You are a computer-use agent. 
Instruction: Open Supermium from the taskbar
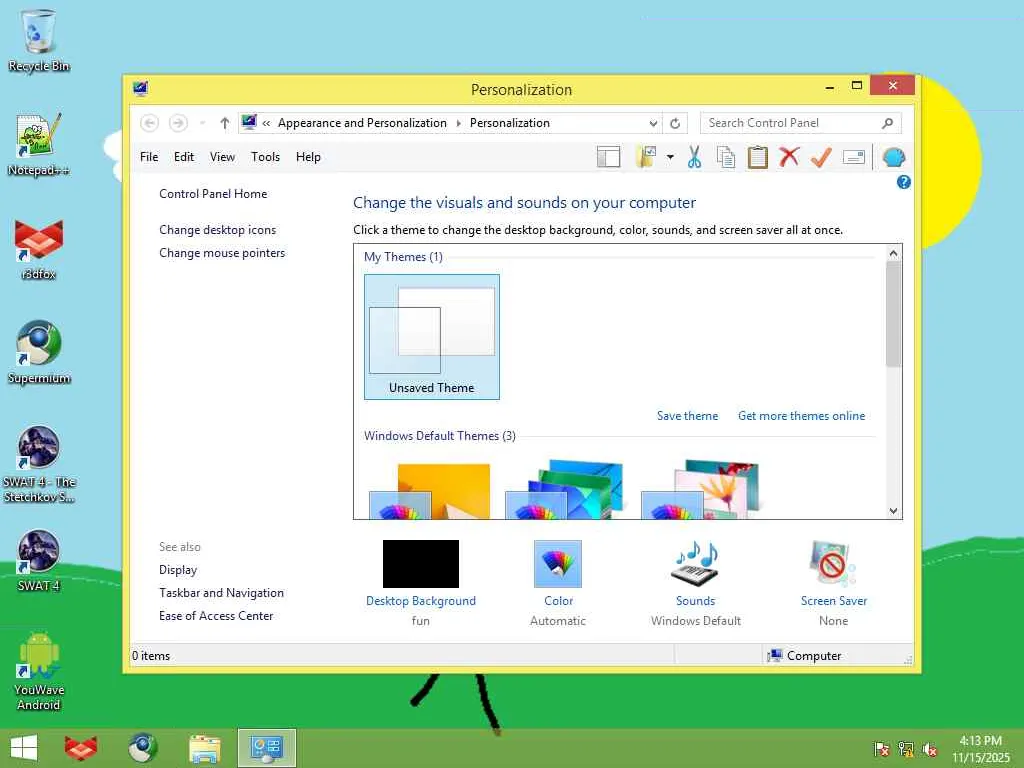[x=142, y=748]
